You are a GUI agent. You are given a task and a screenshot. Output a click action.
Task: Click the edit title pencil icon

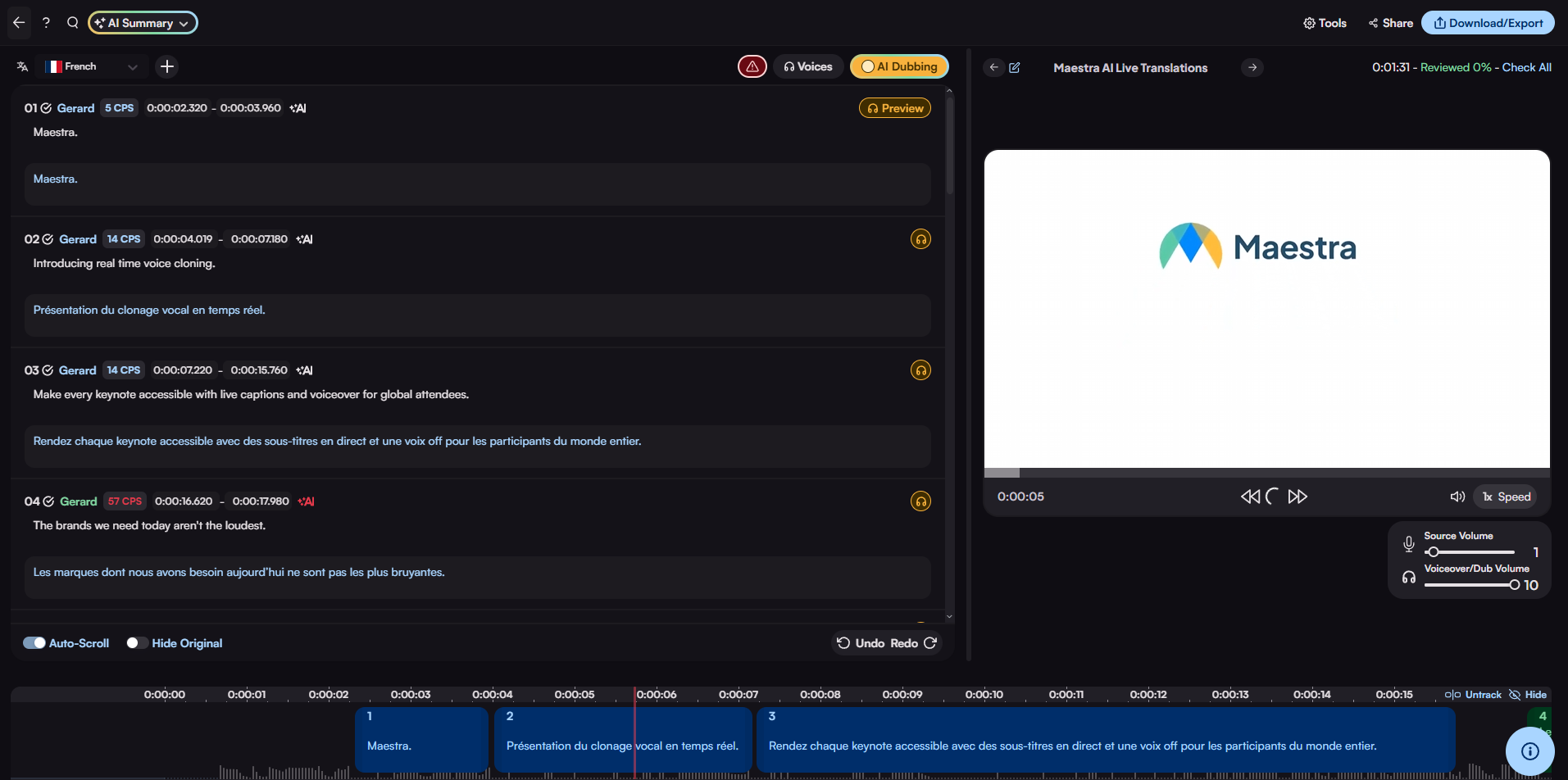click(x=1015, y=67)
